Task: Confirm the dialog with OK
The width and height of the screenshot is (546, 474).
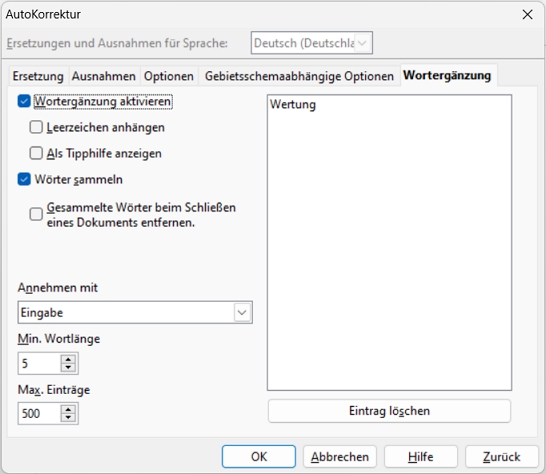Action: click(259, 457)
